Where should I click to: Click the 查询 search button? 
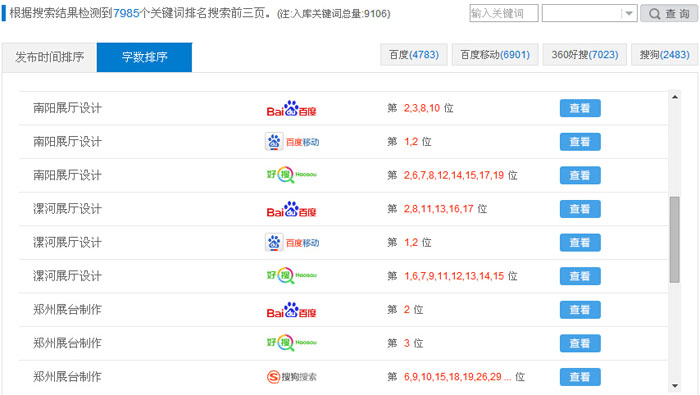pyautogui.click(x=669, y=14)
